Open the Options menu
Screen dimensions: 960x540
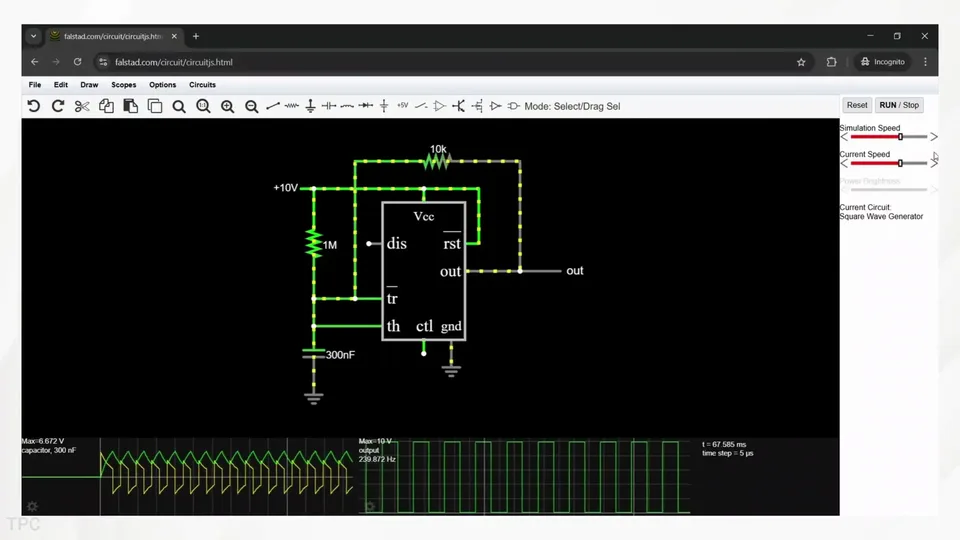click(x=162, y=84)
